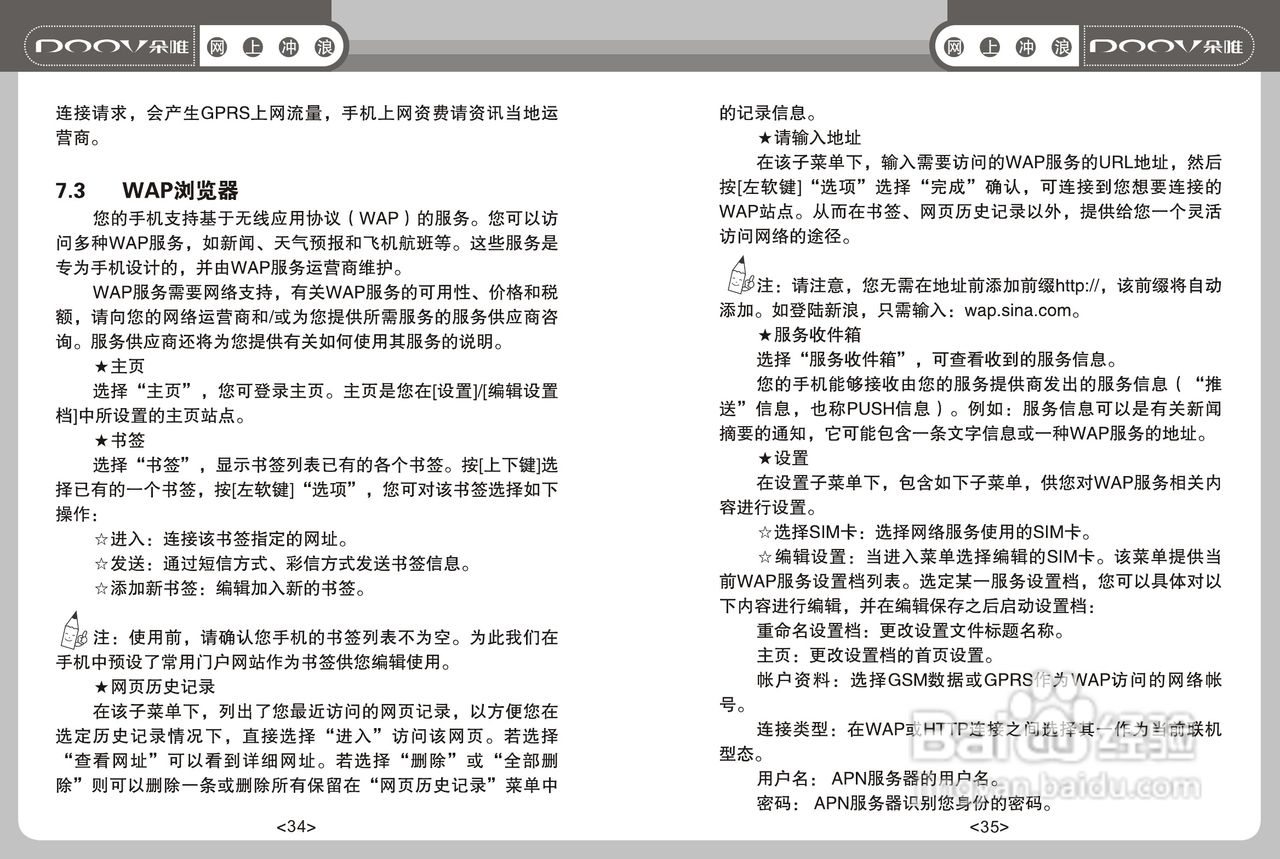The image size is (1280, 859).
Task: Click the '★请输入地址' item heading
Action: 808,137
